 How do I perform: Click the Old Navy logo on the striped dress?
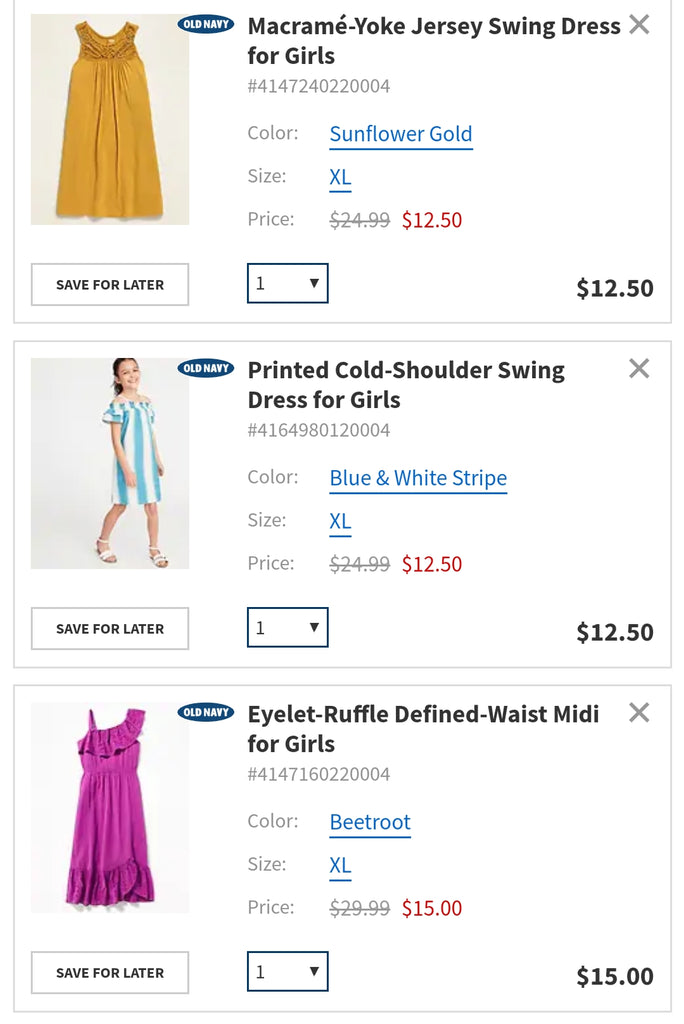click(206, 368)
